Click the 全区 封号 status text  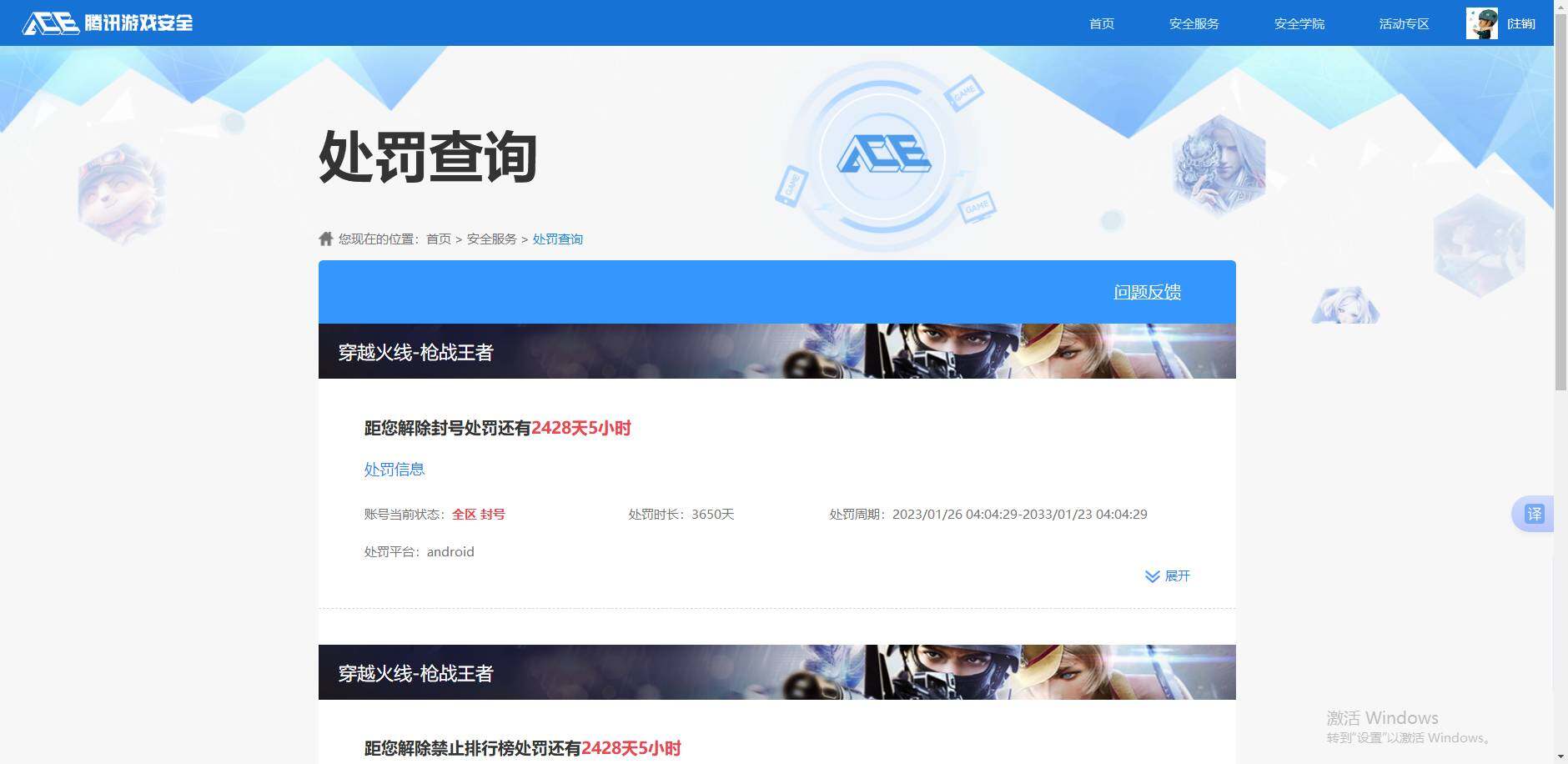coord(478,515)
